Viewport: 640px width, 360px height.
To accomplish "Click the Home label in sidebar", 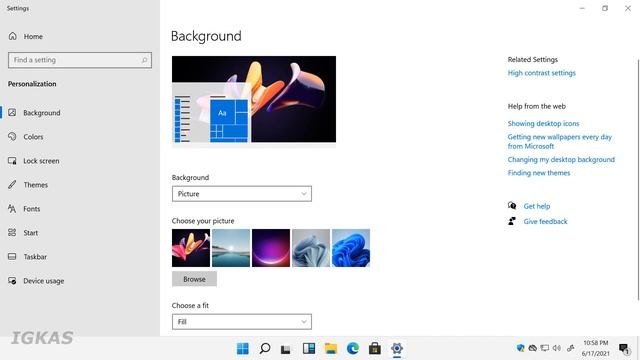I will [x=33, y=36].
